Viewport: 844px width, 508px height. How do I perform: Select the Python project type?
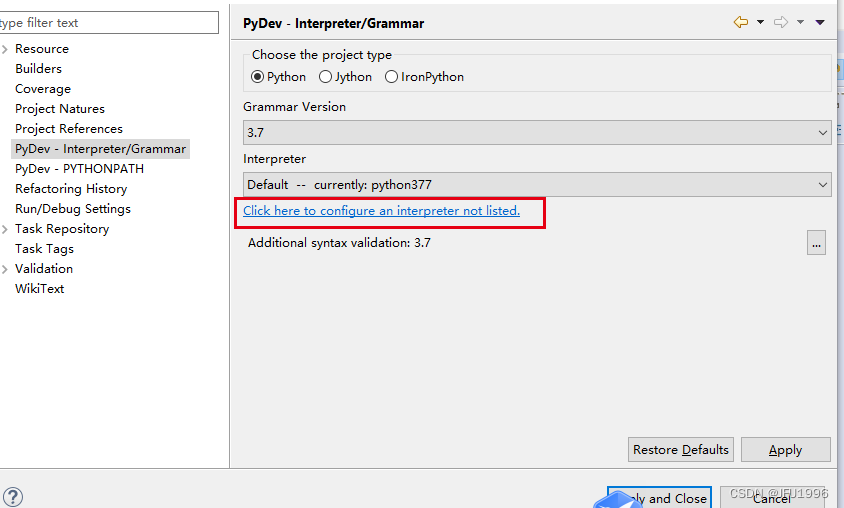[278, 77]
